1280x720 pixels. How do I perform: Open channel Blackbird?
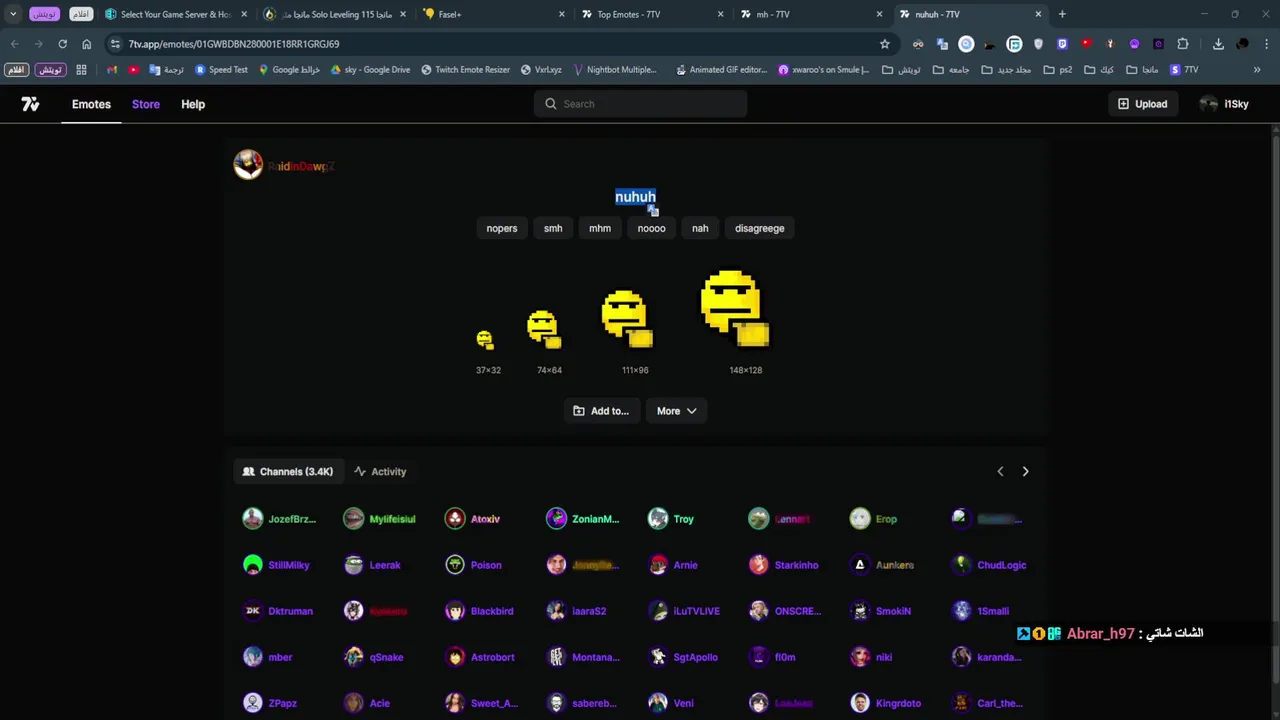[480, 611]
